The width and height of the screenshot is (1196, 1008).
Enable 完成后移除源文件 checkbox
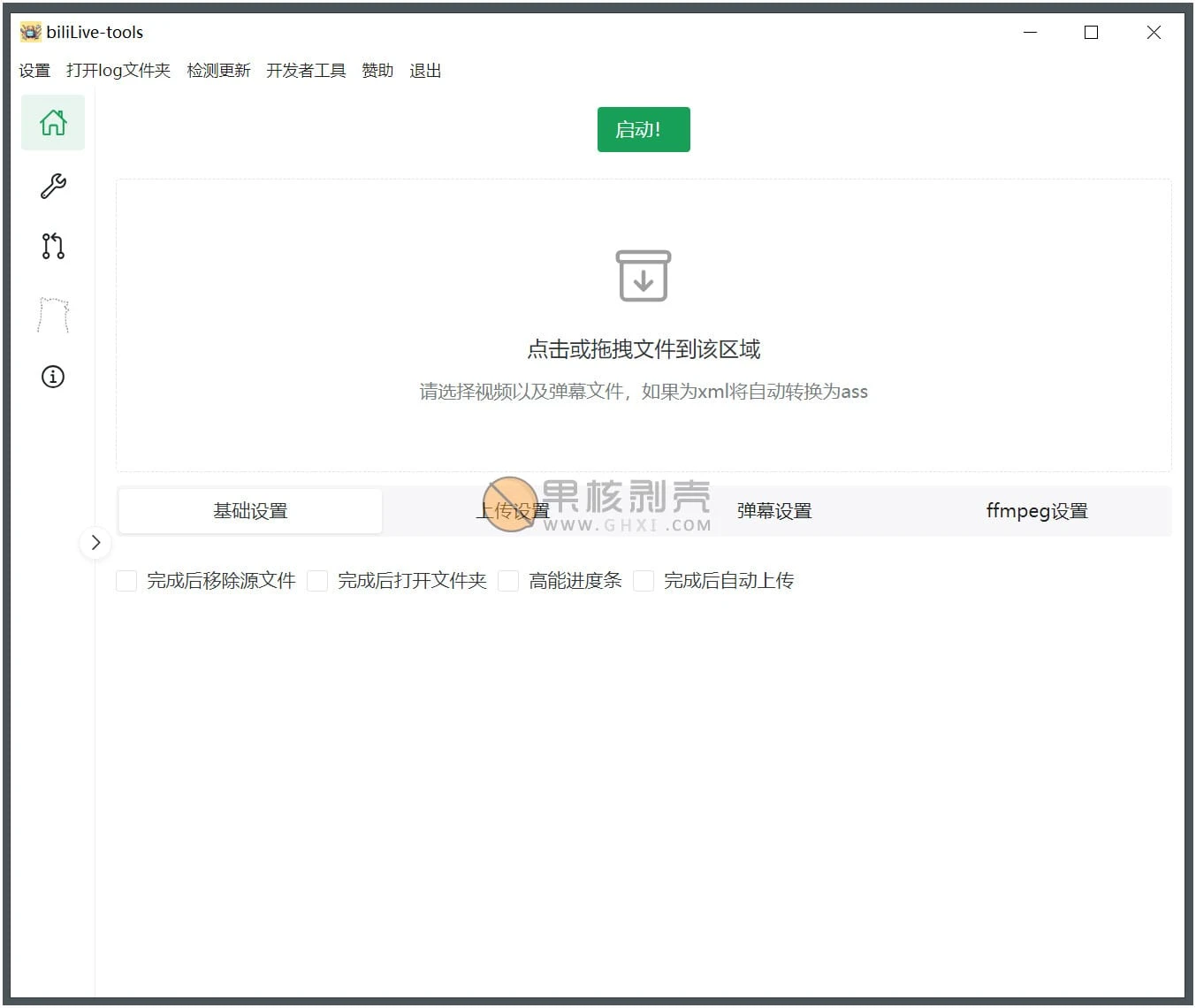(126, 580)
